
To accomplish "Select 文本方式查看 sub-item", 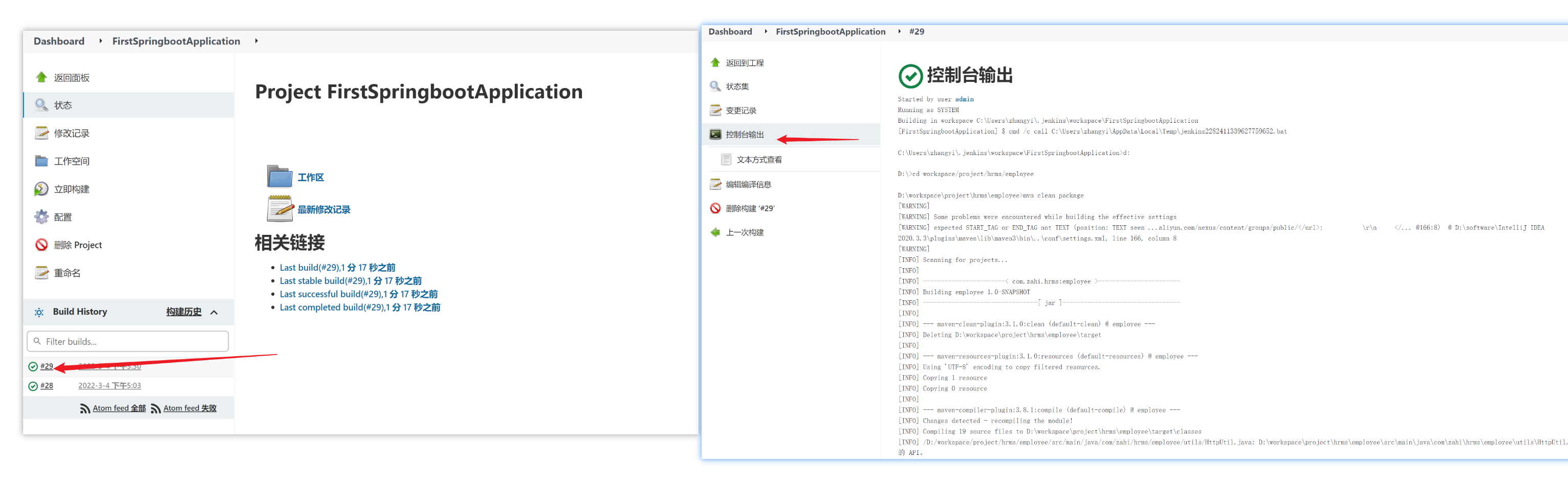I will coord(759,160).
